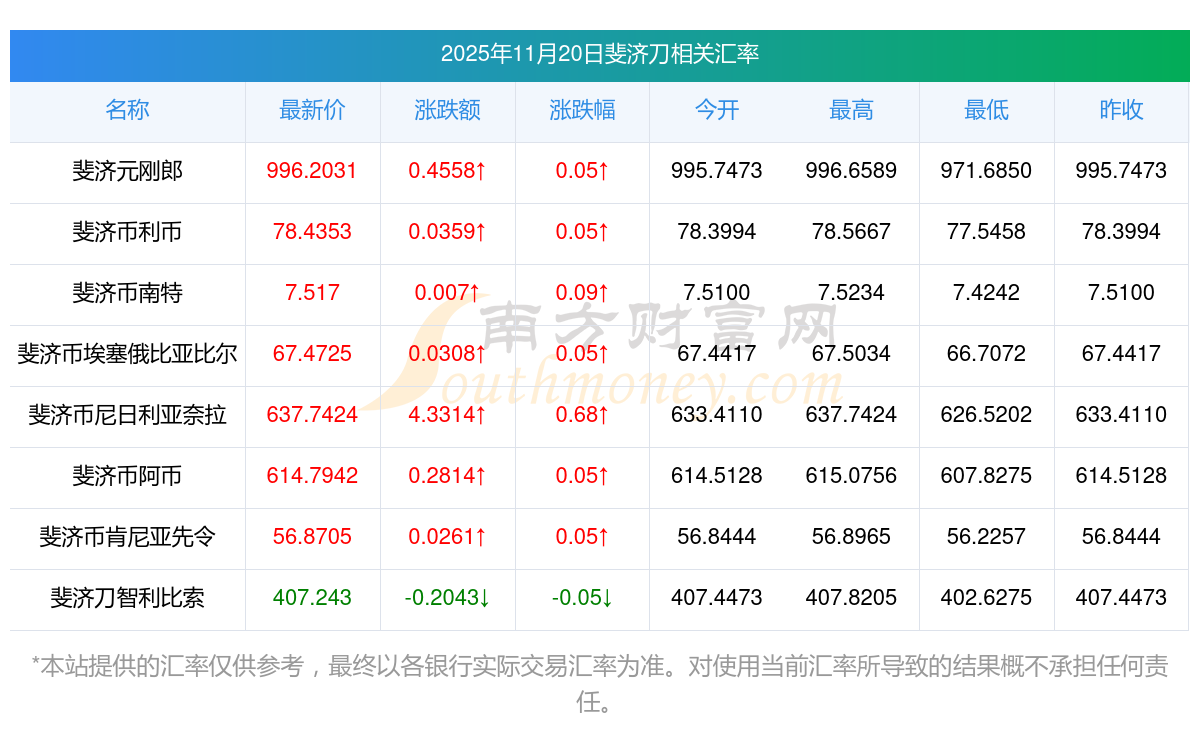Select the 今开 column header

[x=717, y=110]
